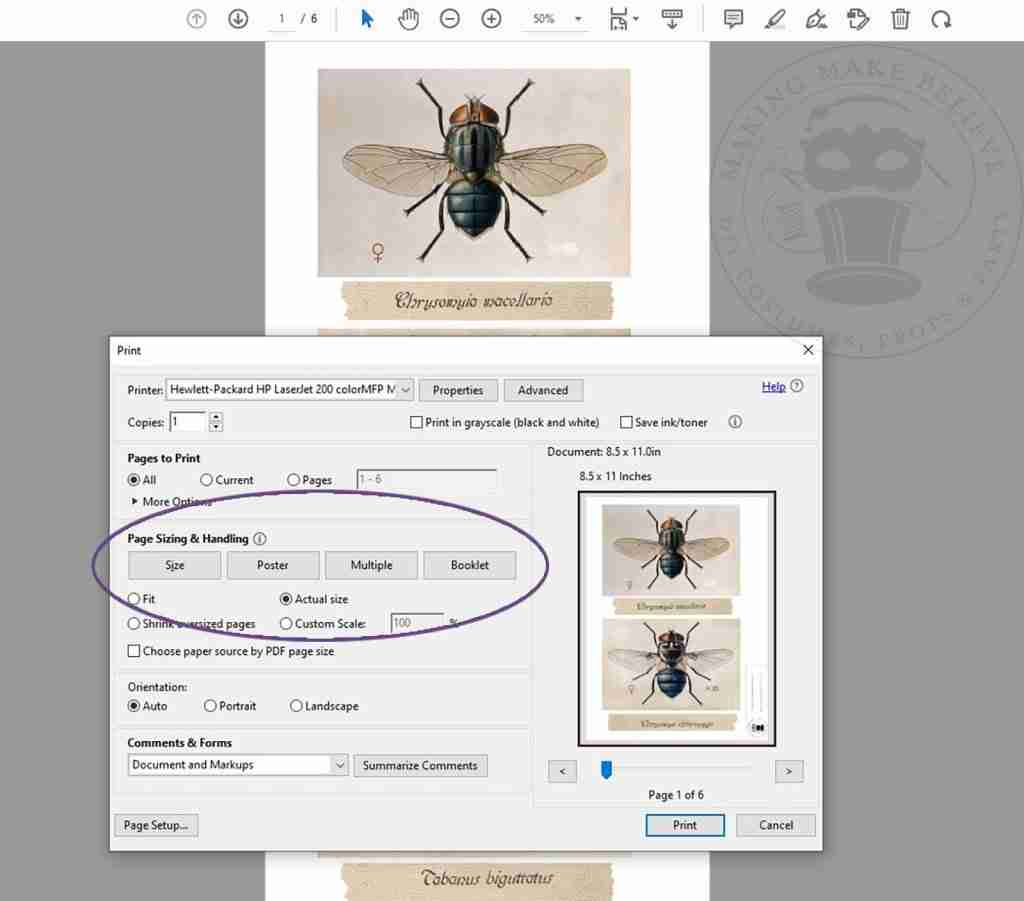Go to next page arrow icon
Screen dimensions: 1024x901
[238, 19]
